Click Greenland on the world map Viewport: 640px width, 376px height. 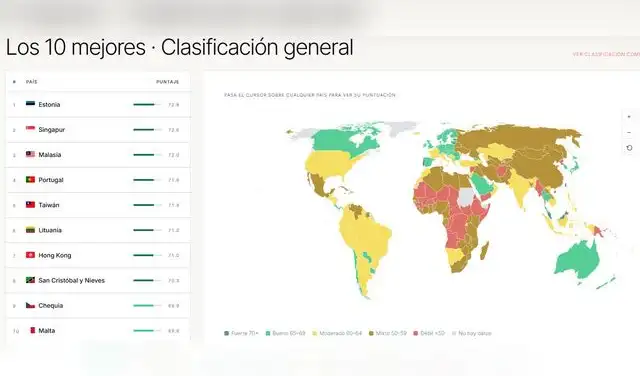click(x=402, y=127)
